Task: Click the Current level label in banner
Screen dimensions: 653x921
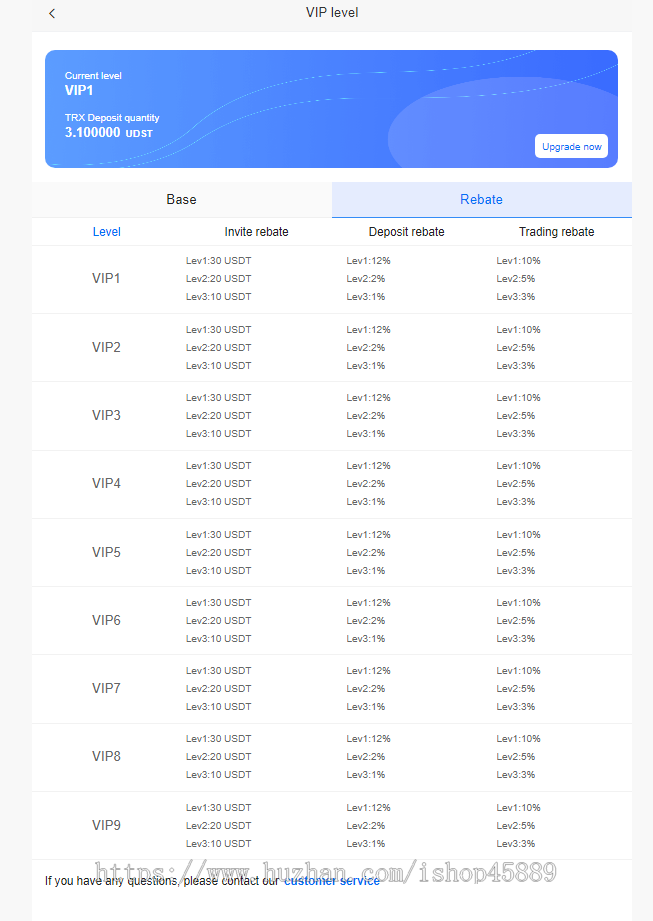Action: 93,76
